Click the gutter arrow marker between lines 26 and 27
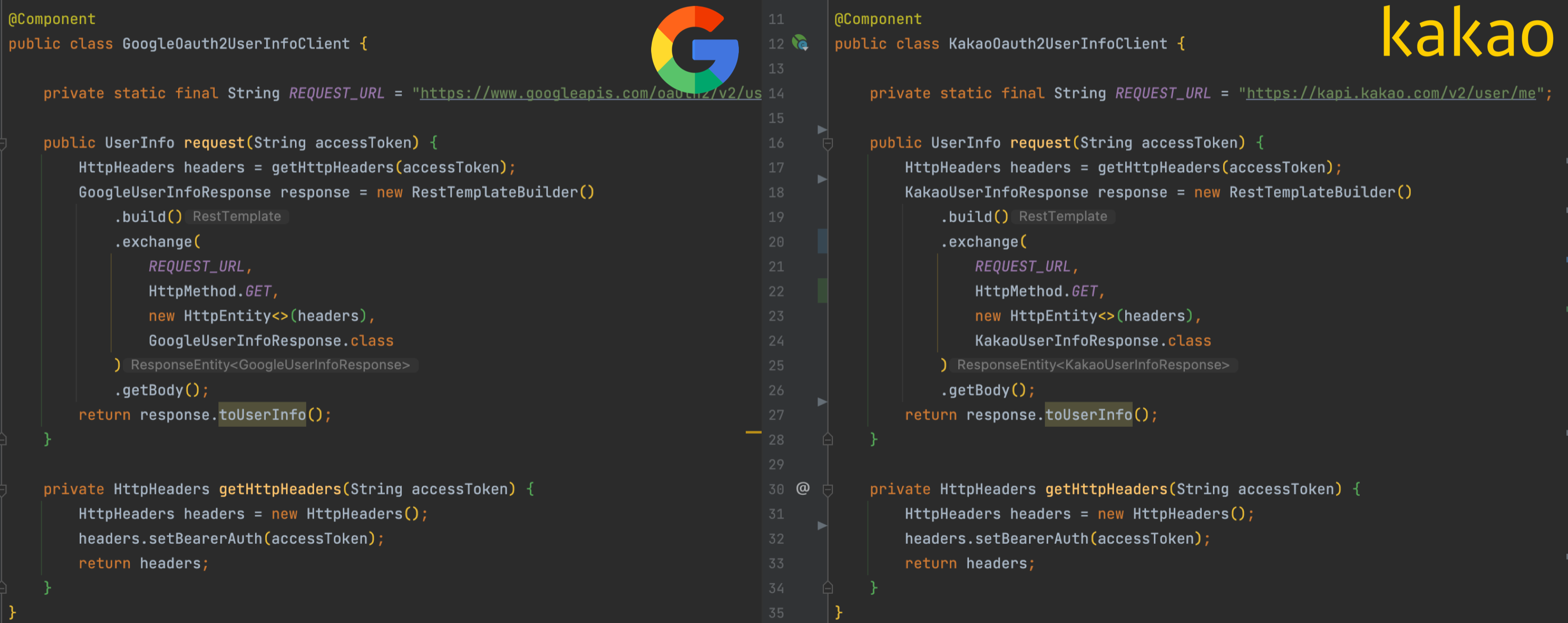The width and height of the screenshot is (1568, 623). [x=822, y=402]
